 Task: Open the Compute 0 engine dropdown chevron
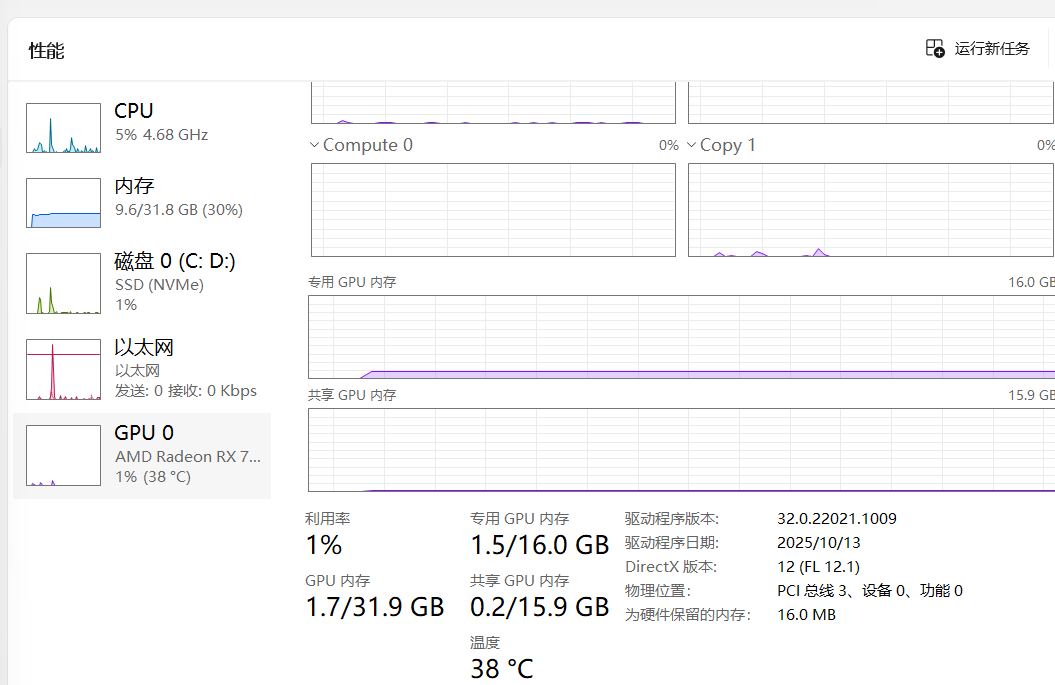(315, 145)
